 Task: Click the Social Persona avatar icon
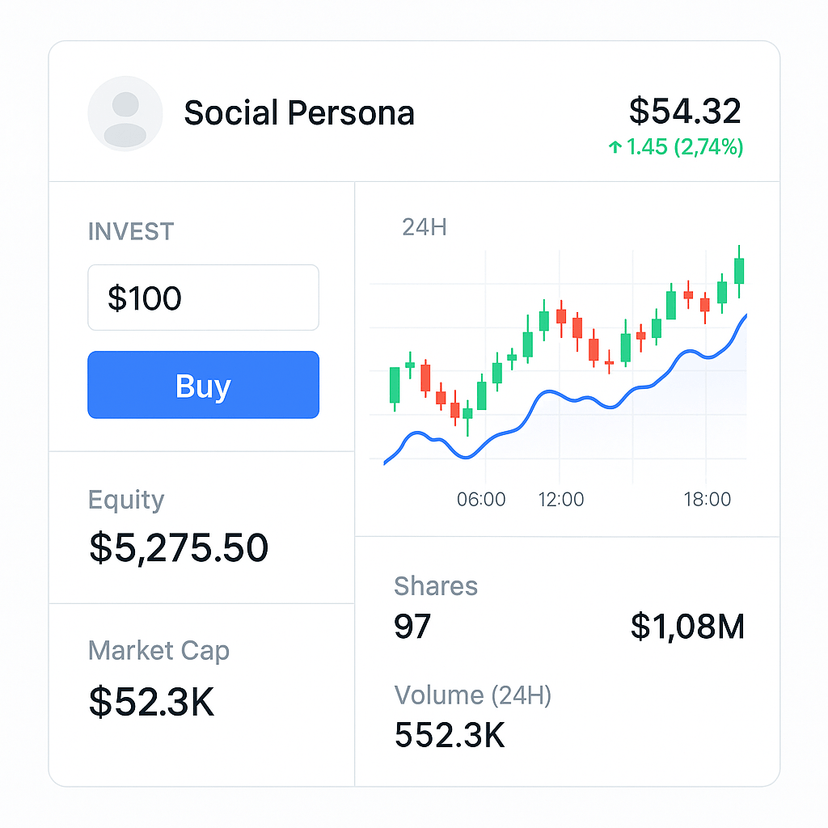pyautogui.click(x=125, y=114)
